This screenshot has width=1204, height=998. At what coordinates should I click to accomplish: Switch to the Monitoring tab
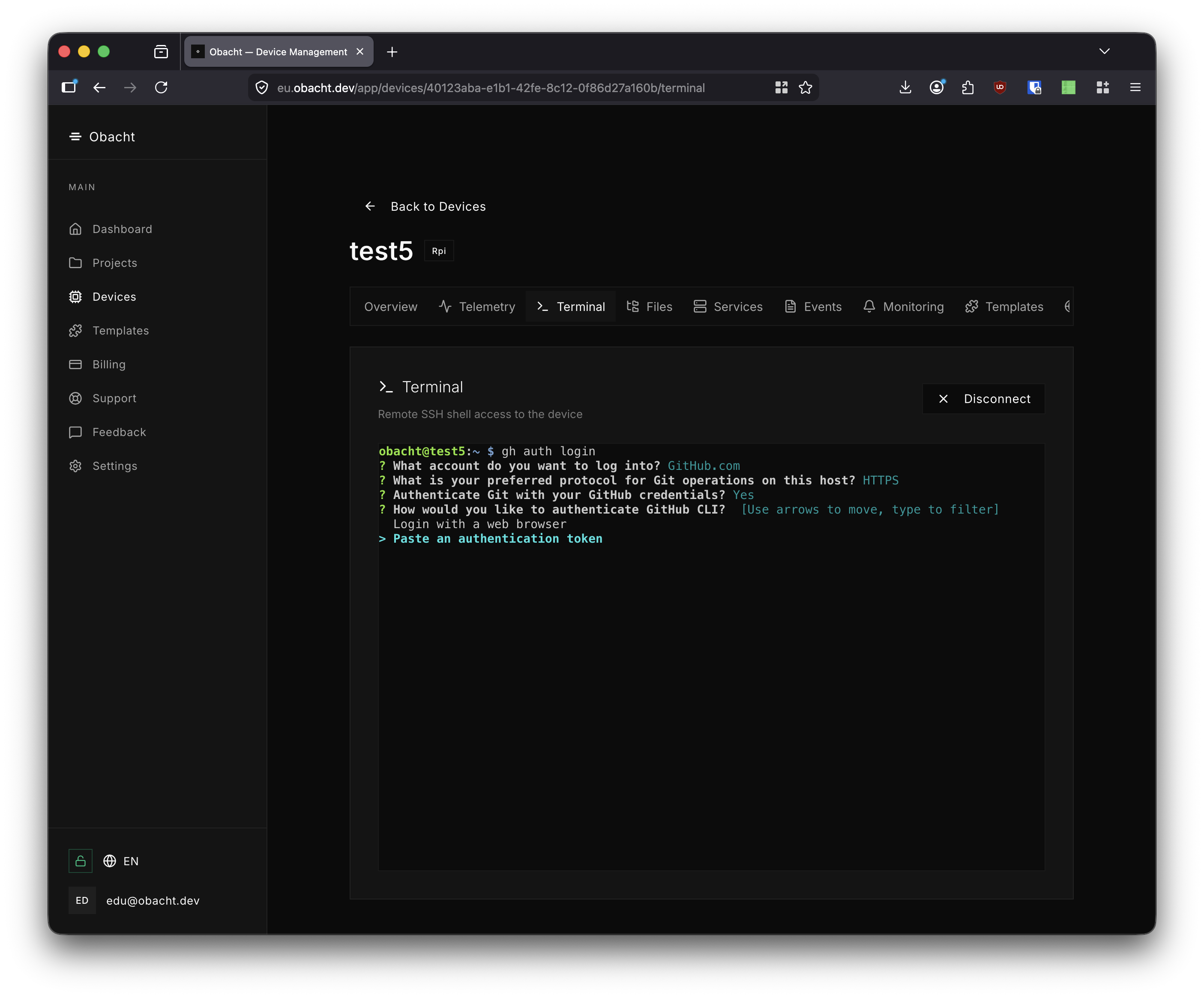(x=904, y=307)
